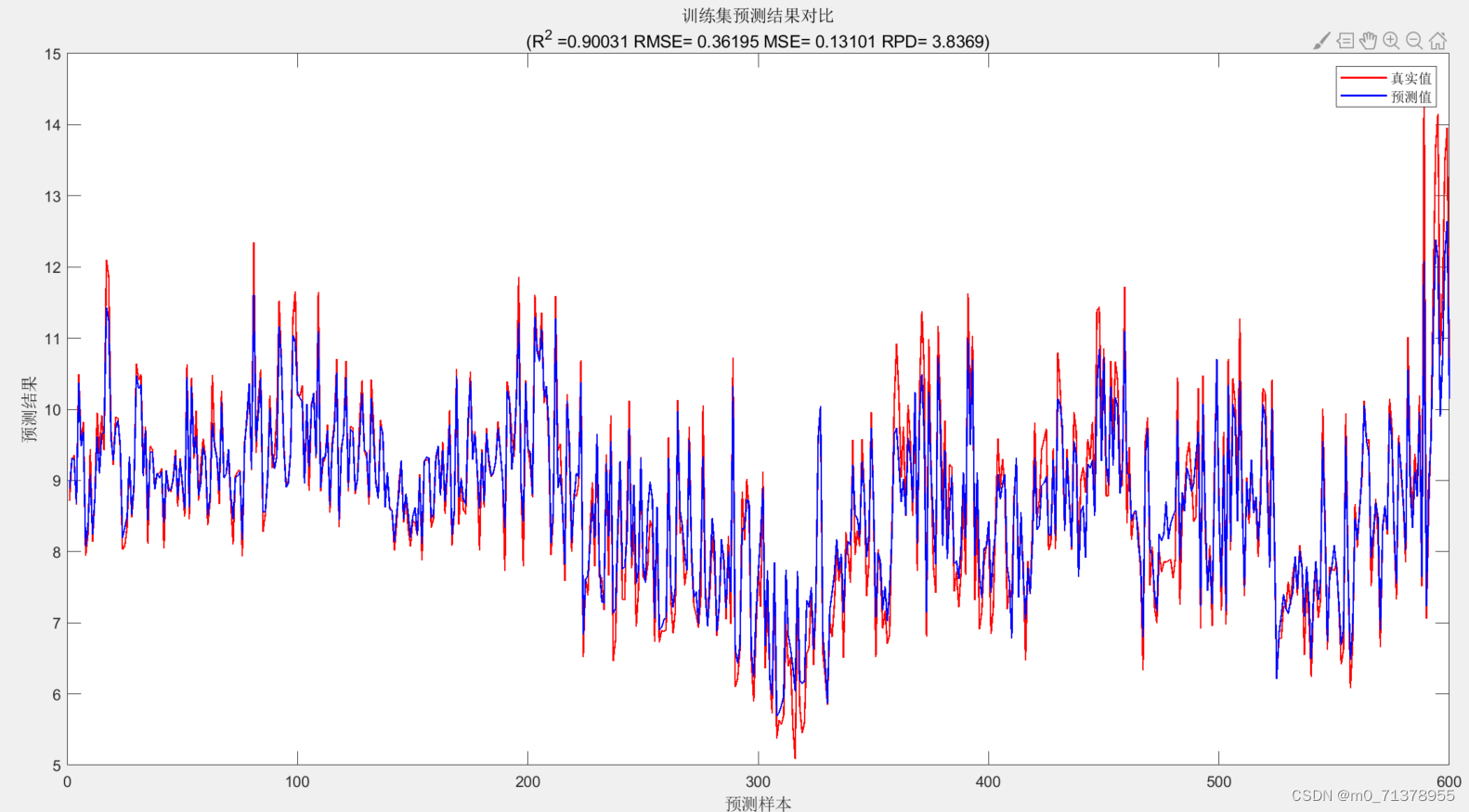Click the y-axis tick label 8
The image size is (1469, 812).
(57, 552)
